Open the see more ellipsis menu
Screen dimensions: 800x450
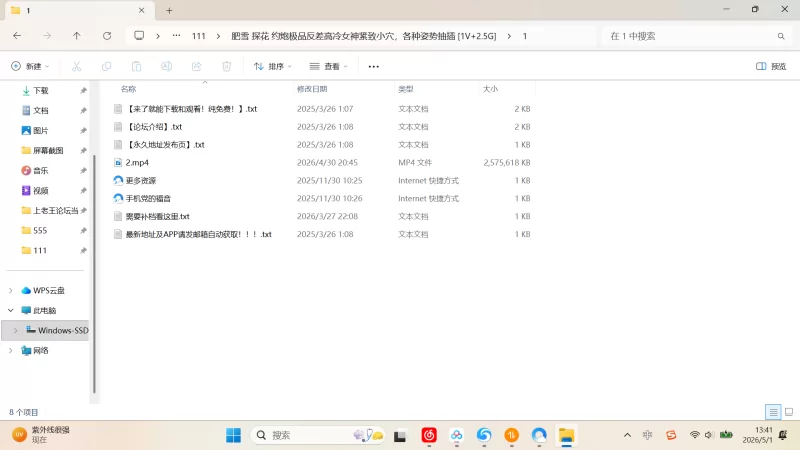pos(373,66)
